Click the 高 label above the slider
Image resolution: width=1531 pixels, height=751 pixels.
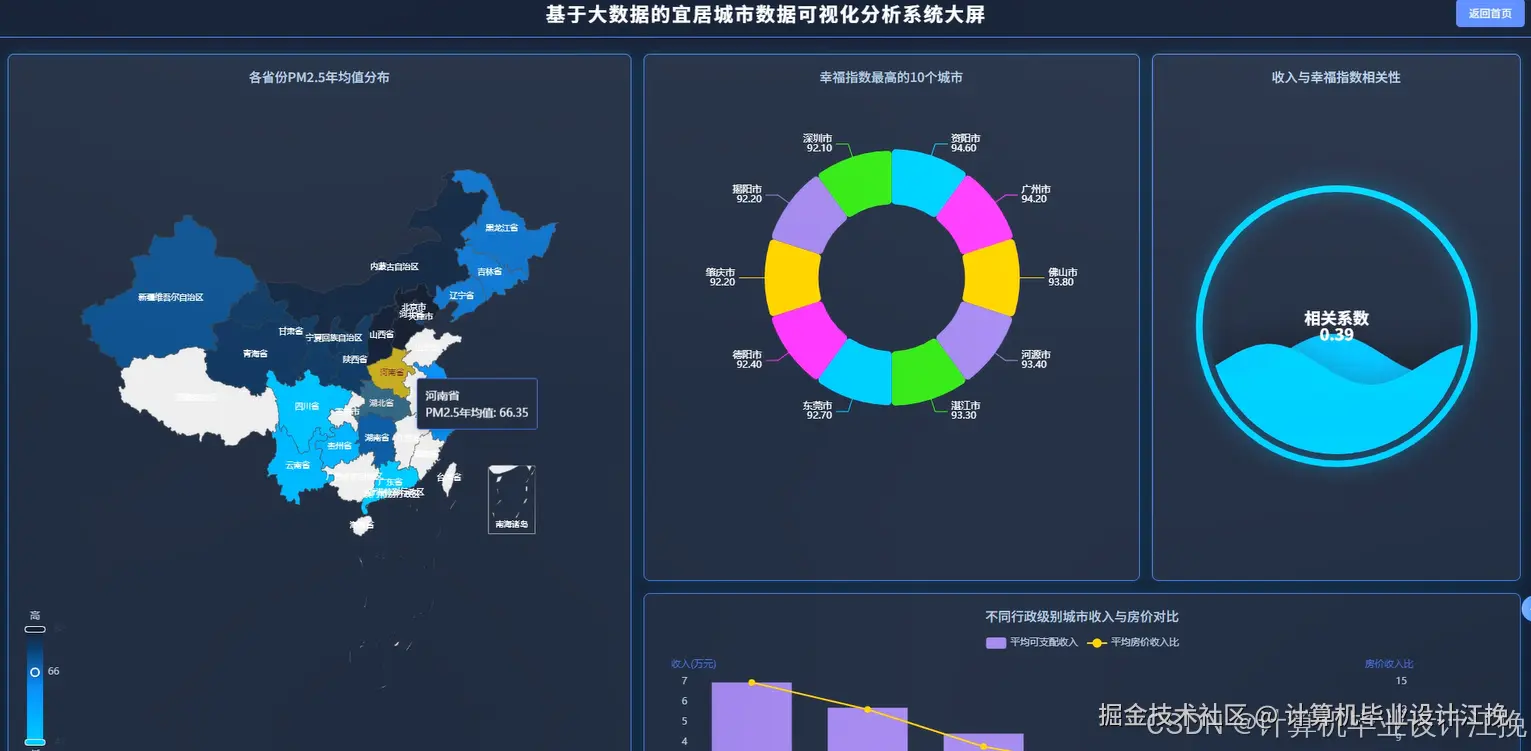pos(35,616)
